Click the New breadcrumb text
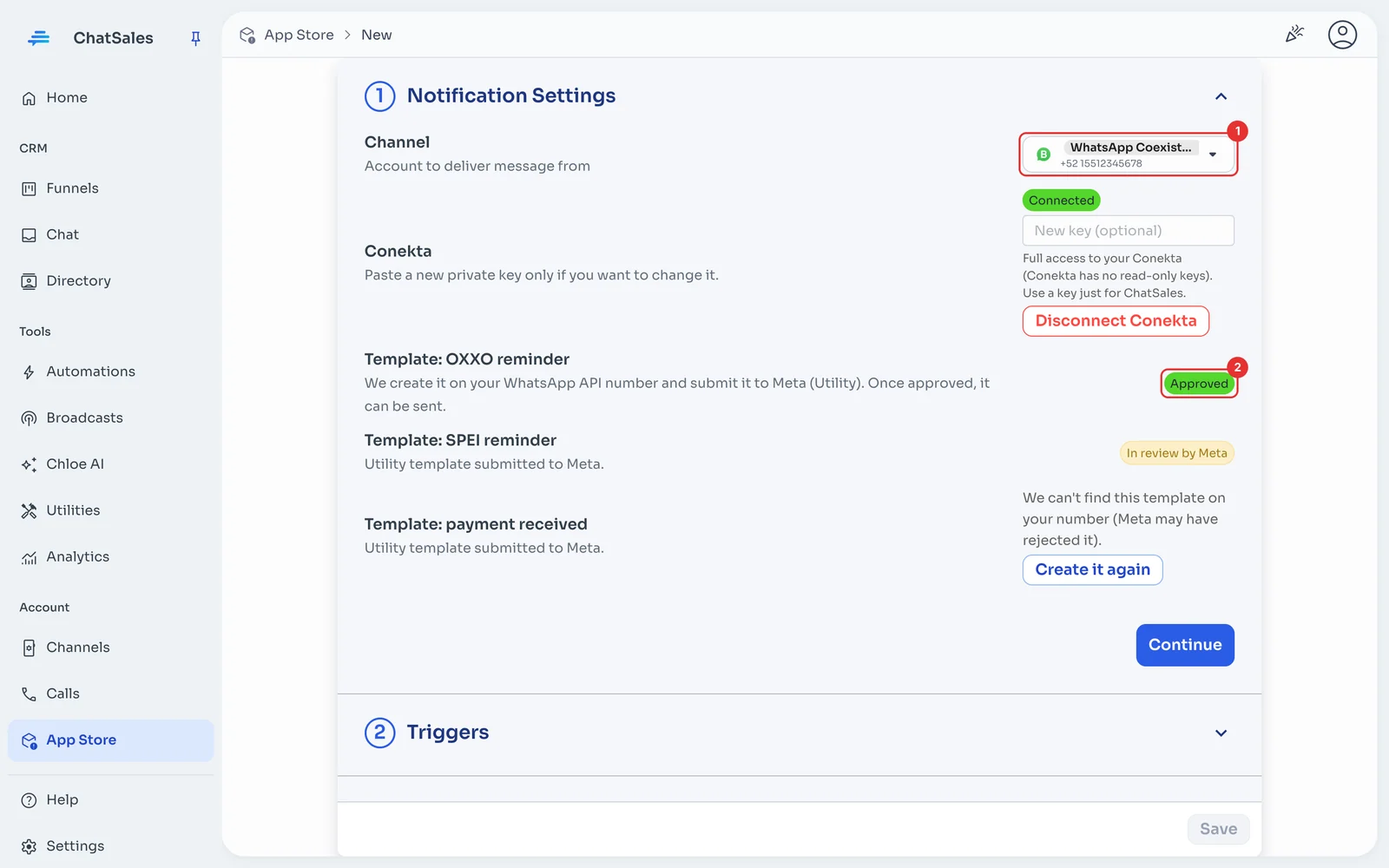1389x868 pixels. pyautogui.click(x=376, y=35)
